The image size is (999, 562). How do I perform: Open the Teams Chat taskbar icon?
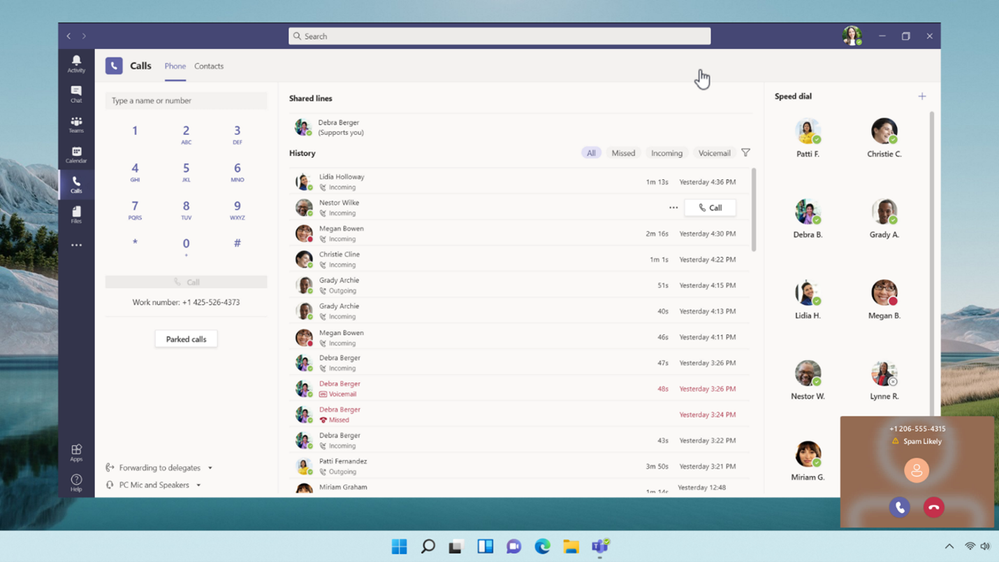click(514, 546)
